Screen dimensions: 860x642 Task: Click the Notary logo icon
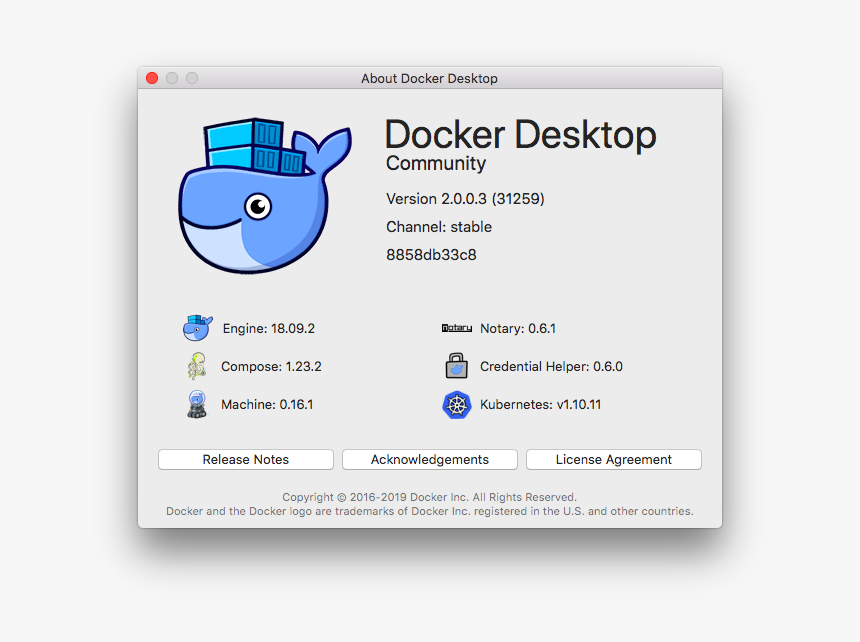click(x=456, y=328)
